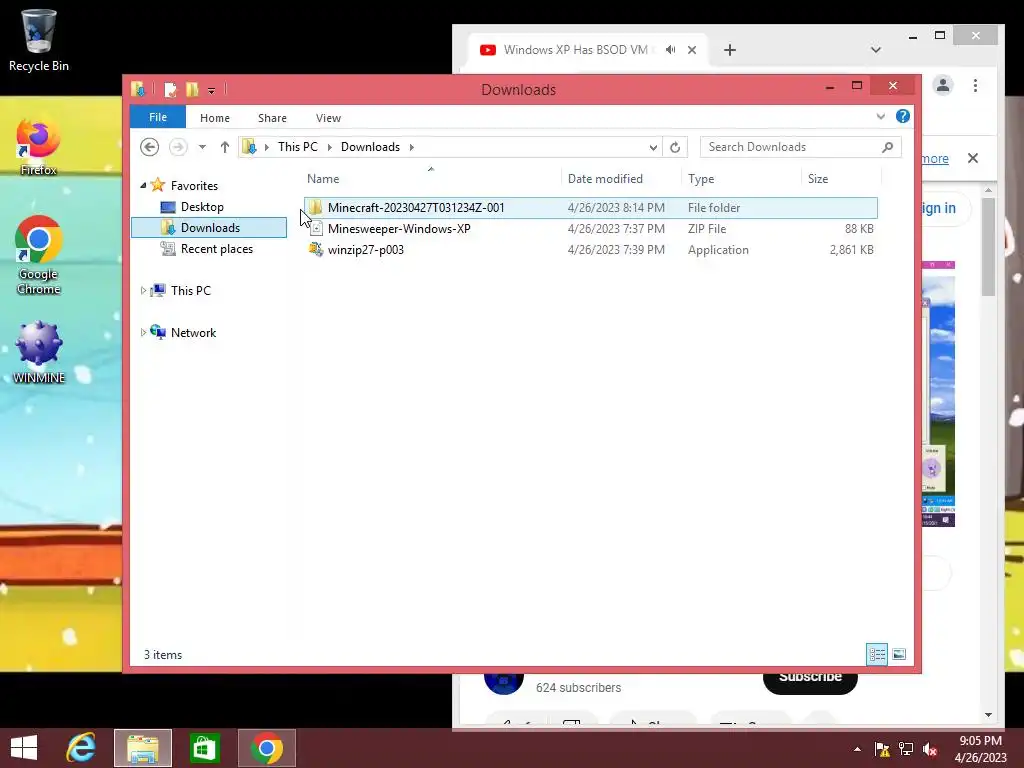
Task: Collapse the Favorites tree section
Action: point(143,185)
